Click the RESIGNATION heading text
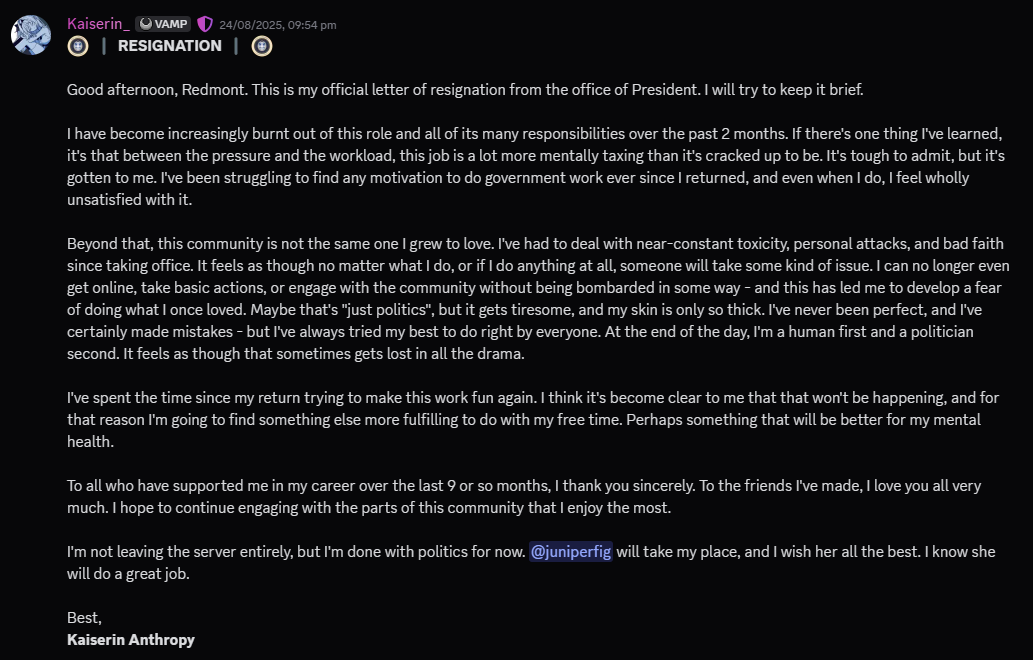Viewport: 1033px width, 660px height. pos(170,46)
